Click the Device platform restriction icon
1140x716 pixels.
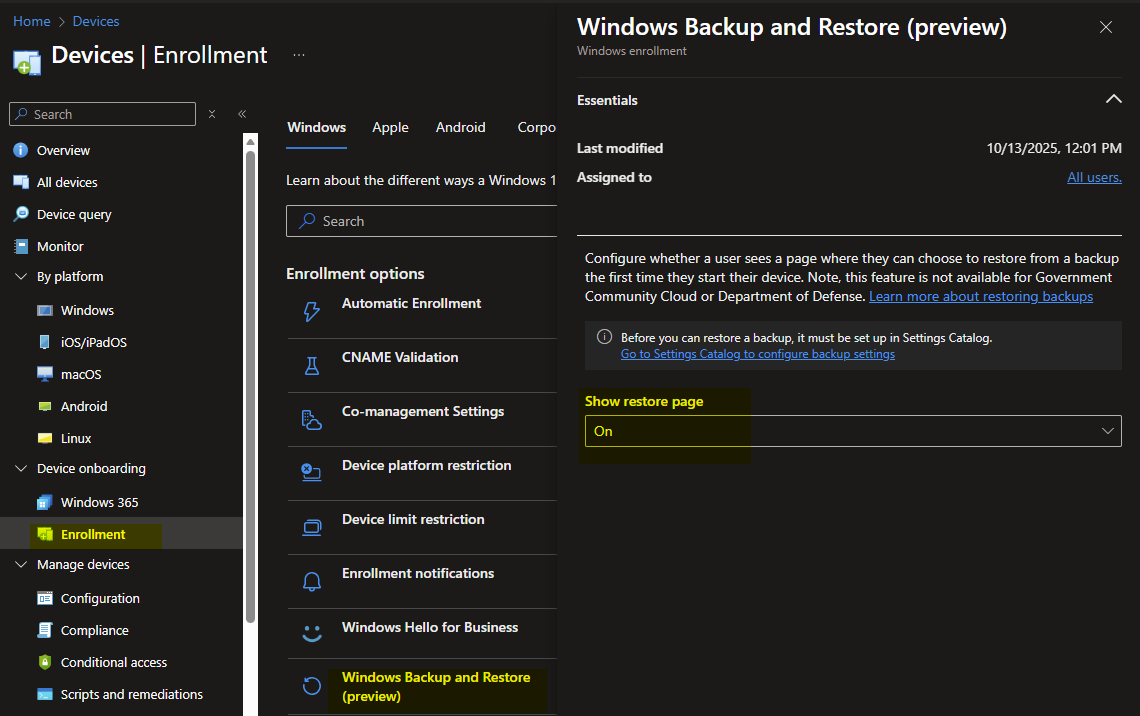click(x=311, y=473)
